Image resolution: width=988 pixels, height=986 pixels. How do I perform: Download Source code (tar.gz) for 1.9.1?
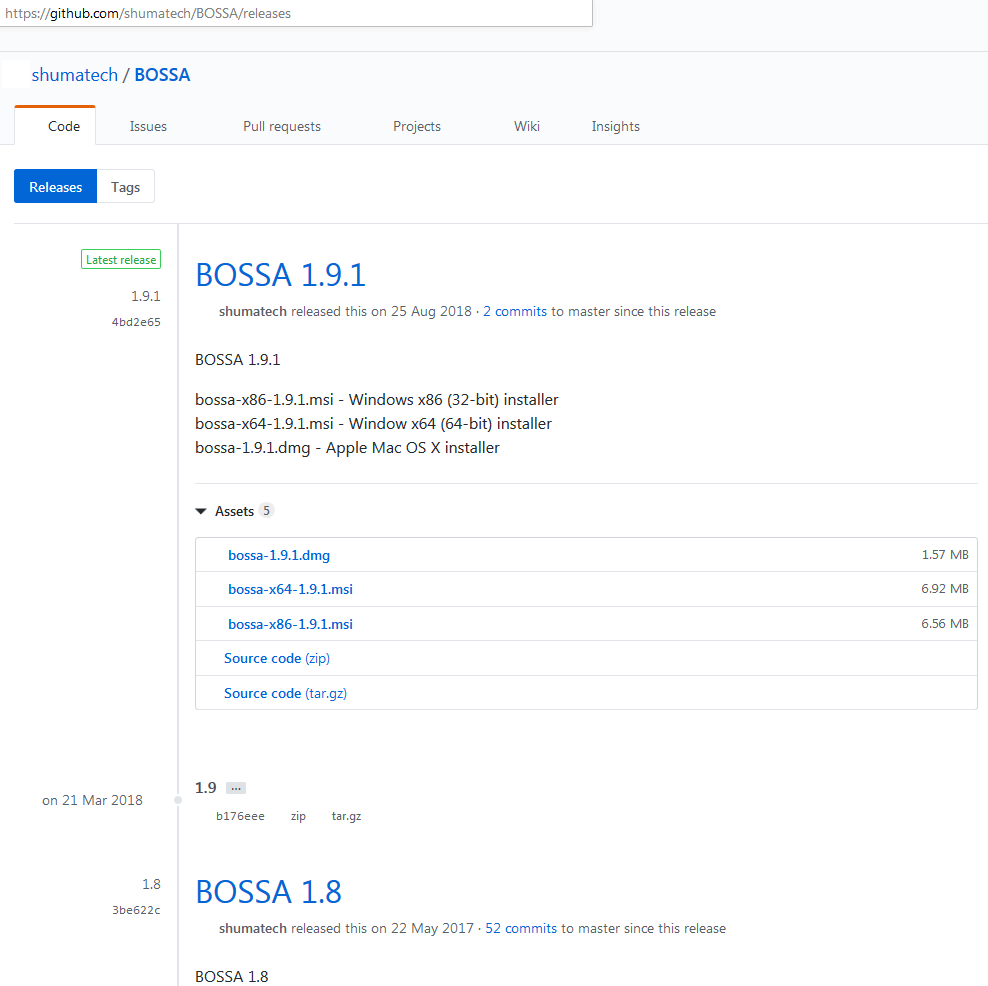(x=285, y=693)
